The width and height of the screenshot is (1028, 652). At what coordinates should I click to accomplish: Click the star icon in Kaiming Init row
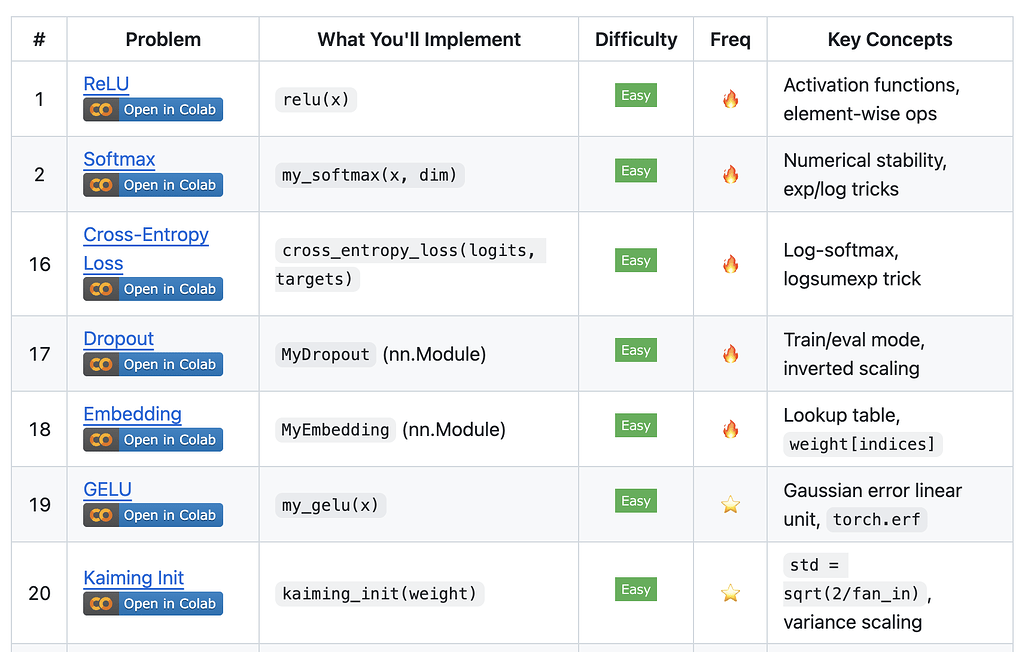click(x=730, y=593)
